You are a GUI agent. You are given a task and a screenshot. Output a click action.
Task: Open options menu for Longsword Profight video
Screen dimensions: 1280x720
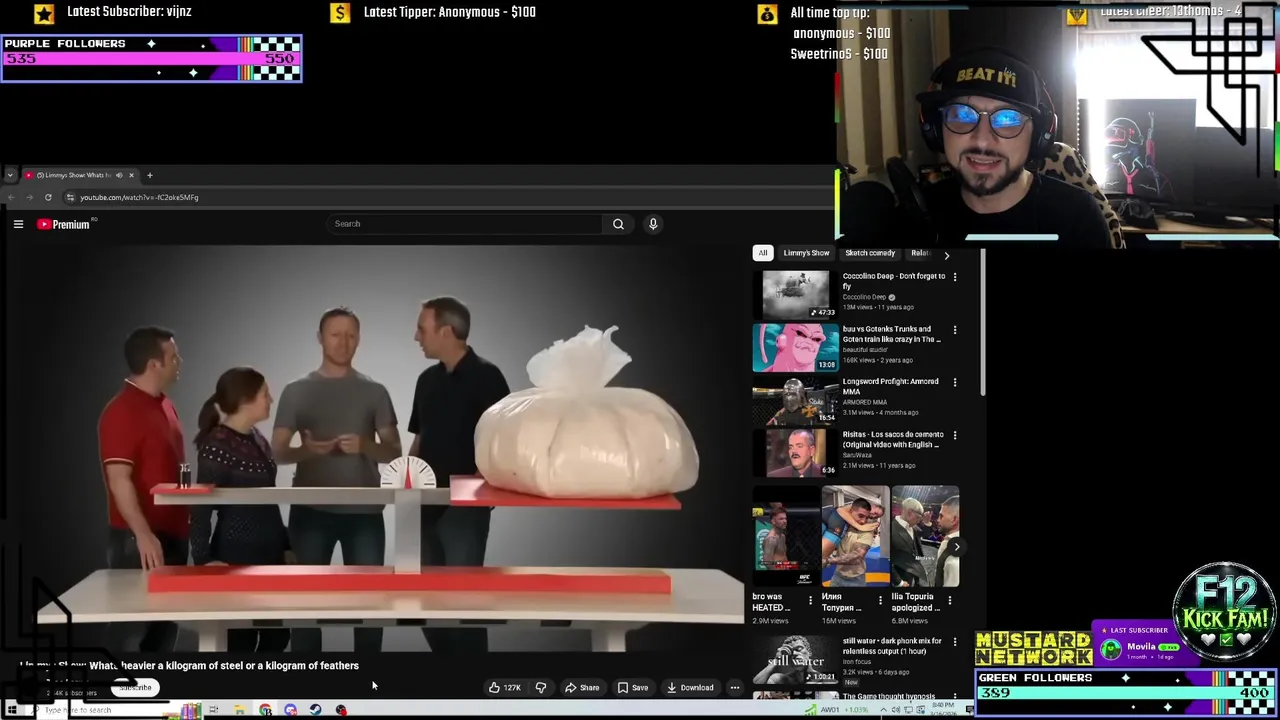click(955, 382)
